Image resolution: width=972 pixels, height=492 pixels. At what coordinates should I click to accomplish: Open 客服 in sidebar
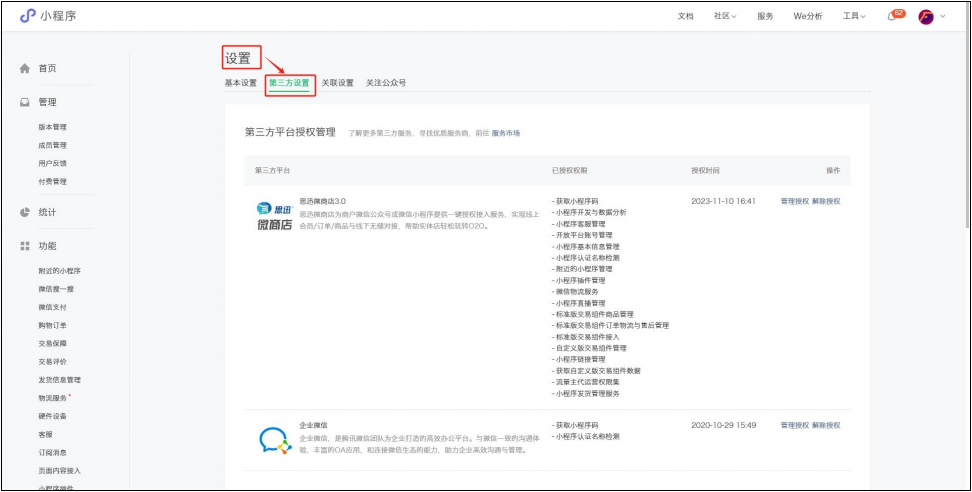click(x=45, y=434)
